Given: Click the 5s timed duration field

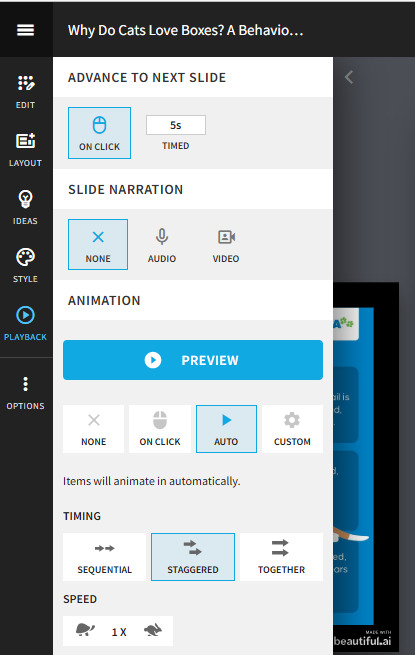Looking at the screenshot, I should click(176, 125).
